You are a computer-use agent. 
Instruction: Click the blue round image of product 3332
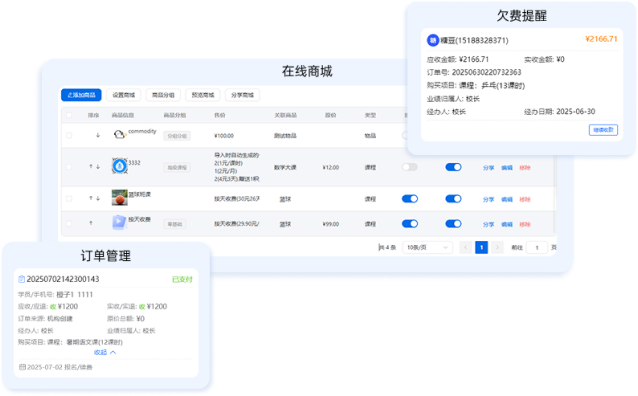click(x=120, y=166)
